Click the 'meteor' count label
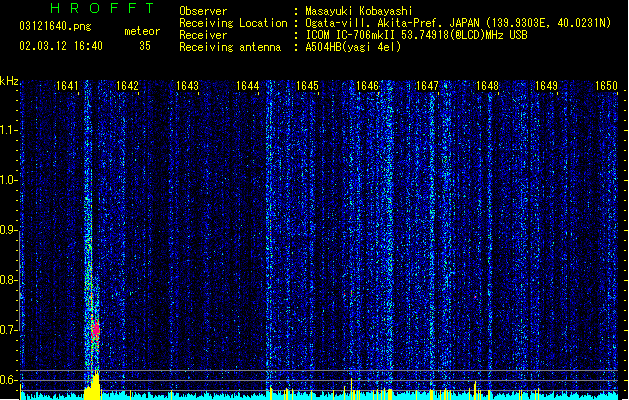629x400 pixels. 142,31
